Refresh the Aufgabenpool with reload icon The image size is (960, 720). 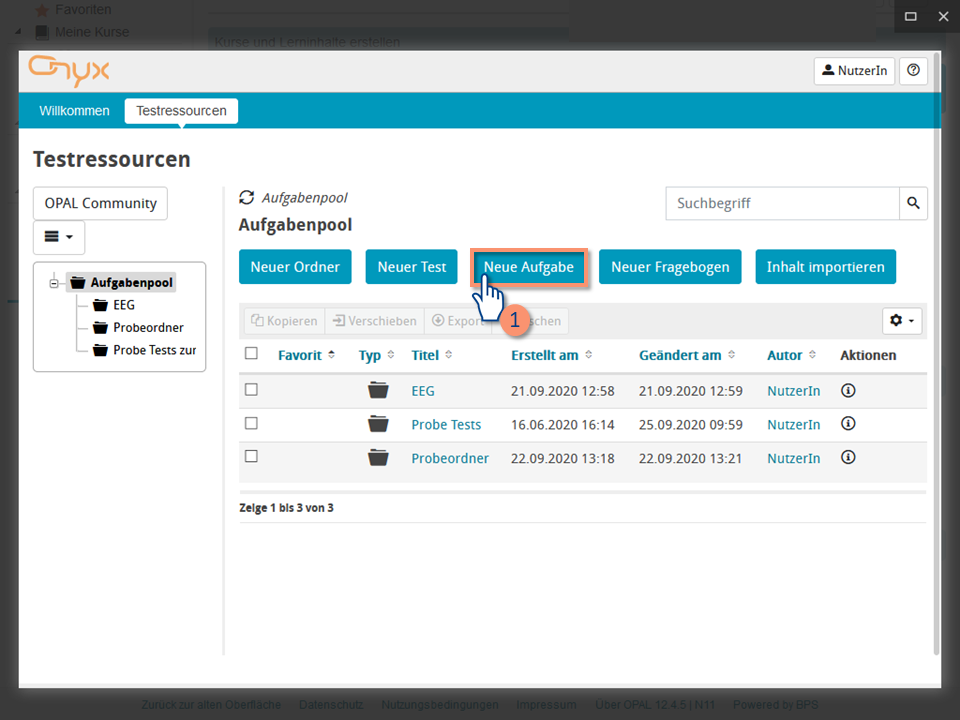(x=246, y=198)
